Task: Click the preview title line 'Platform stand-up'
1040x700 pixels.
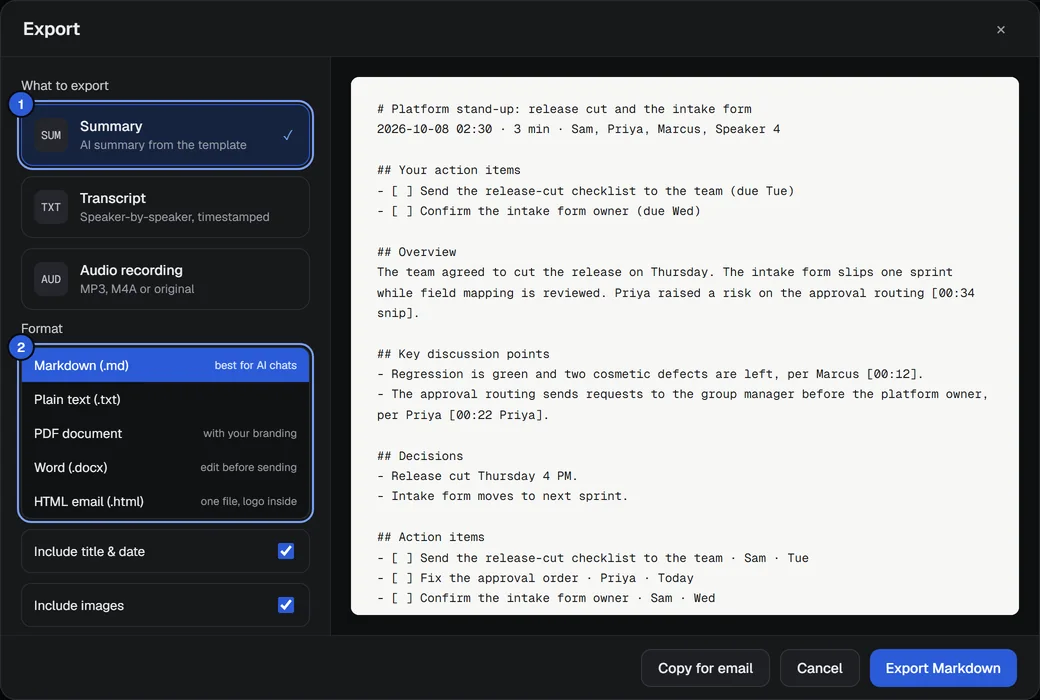Action: tap(564, 109)
